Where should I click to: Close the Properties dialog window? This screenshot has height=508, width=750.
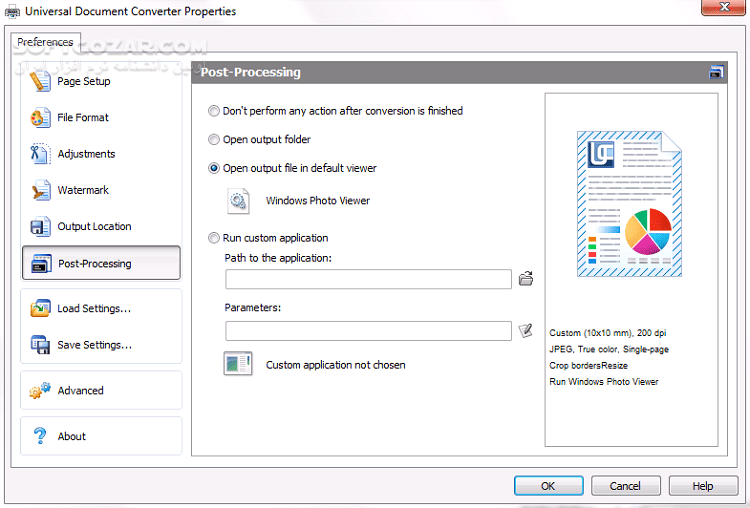[x=723, y=7]
